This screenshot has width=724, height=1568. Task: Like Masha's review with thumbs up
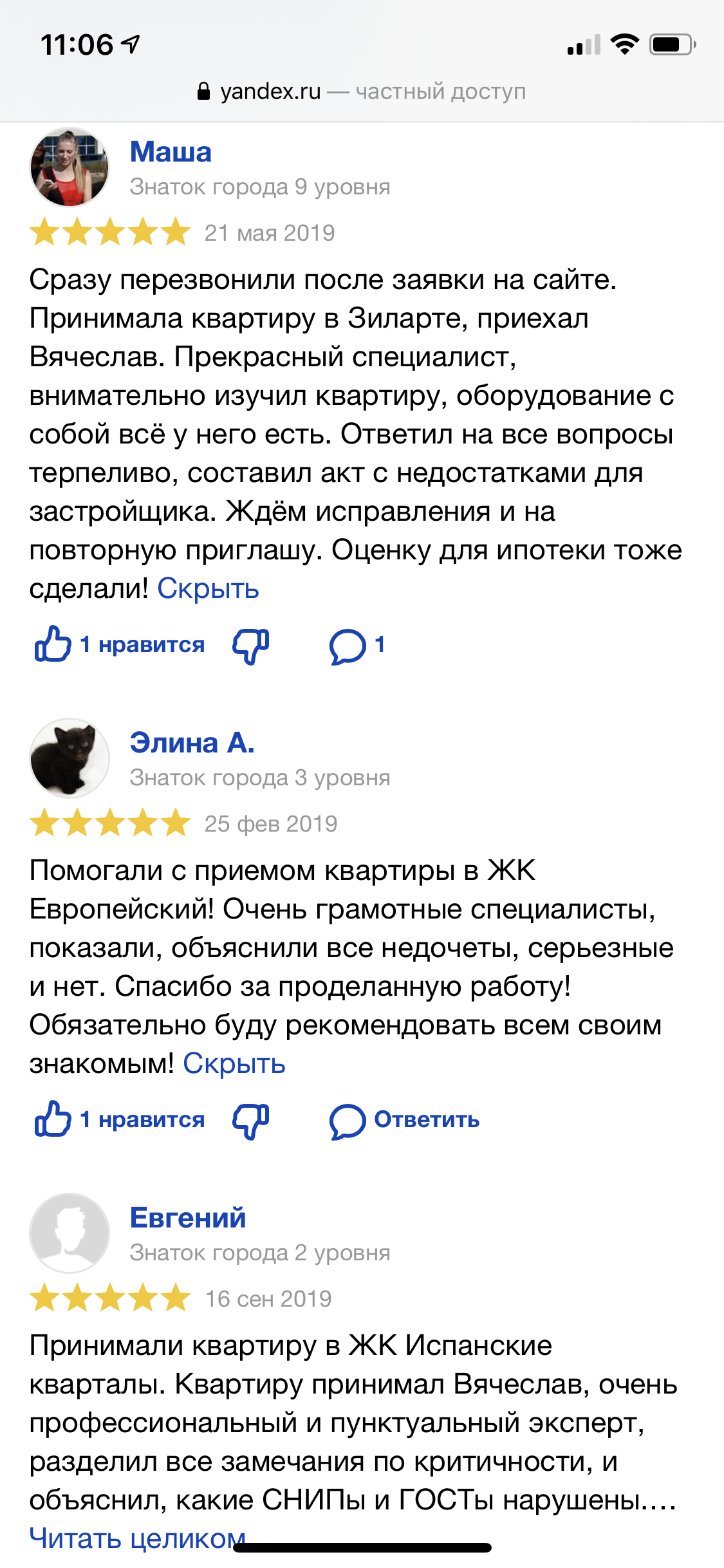[x=53, y=644]
